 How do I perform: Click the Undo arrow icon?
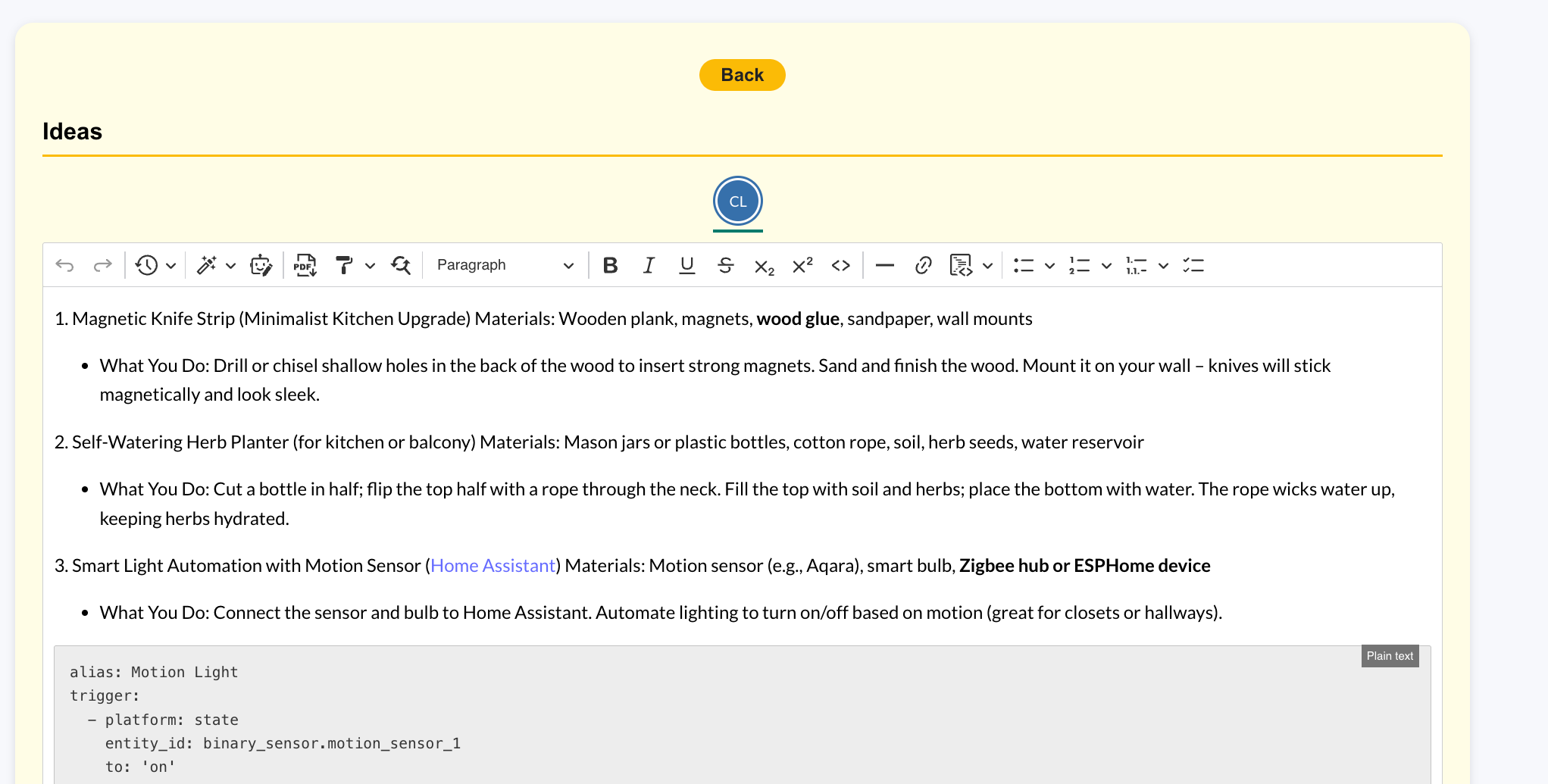click(x=65, y=265)
